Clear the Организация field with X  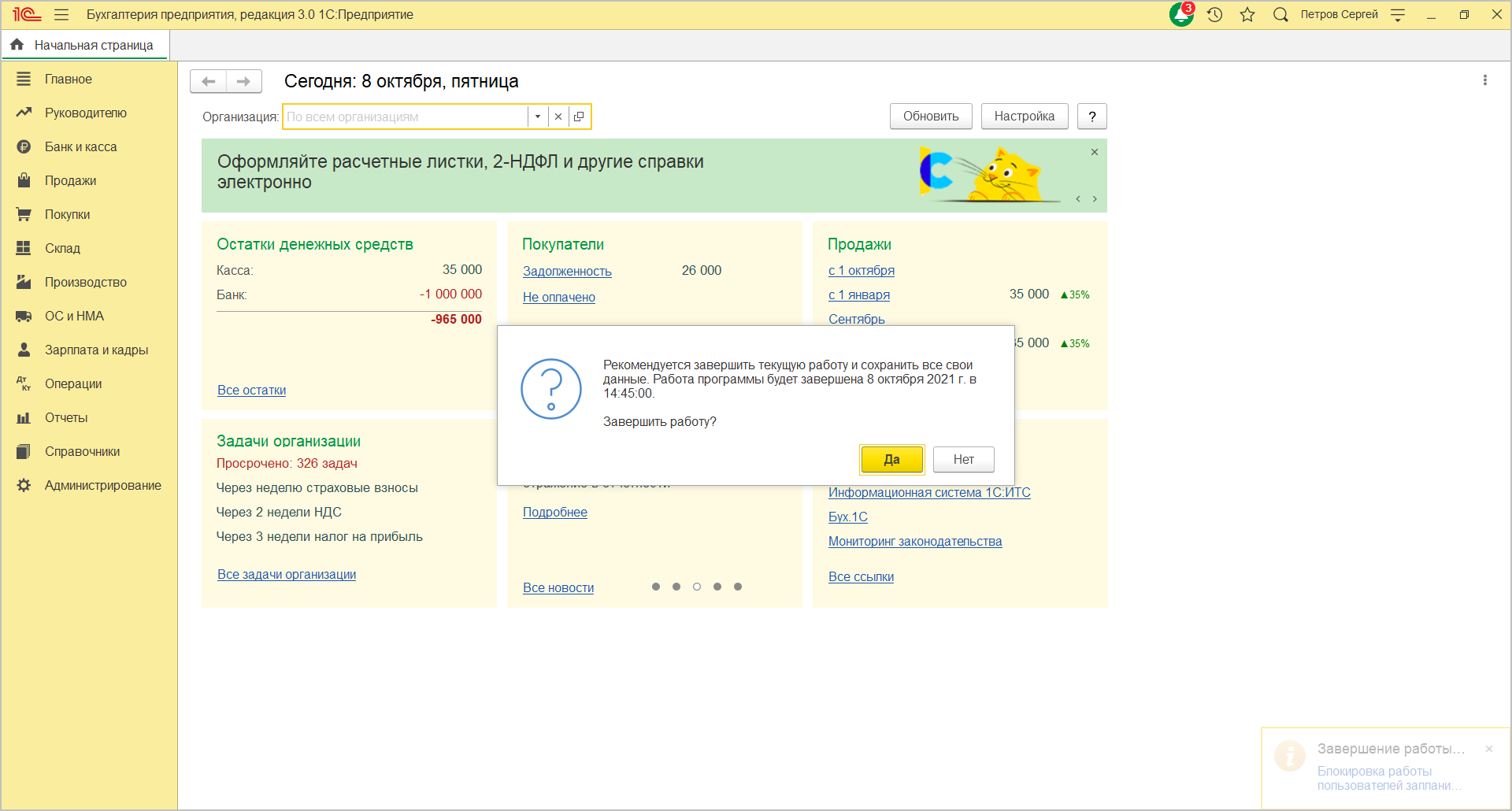[558, 117]
